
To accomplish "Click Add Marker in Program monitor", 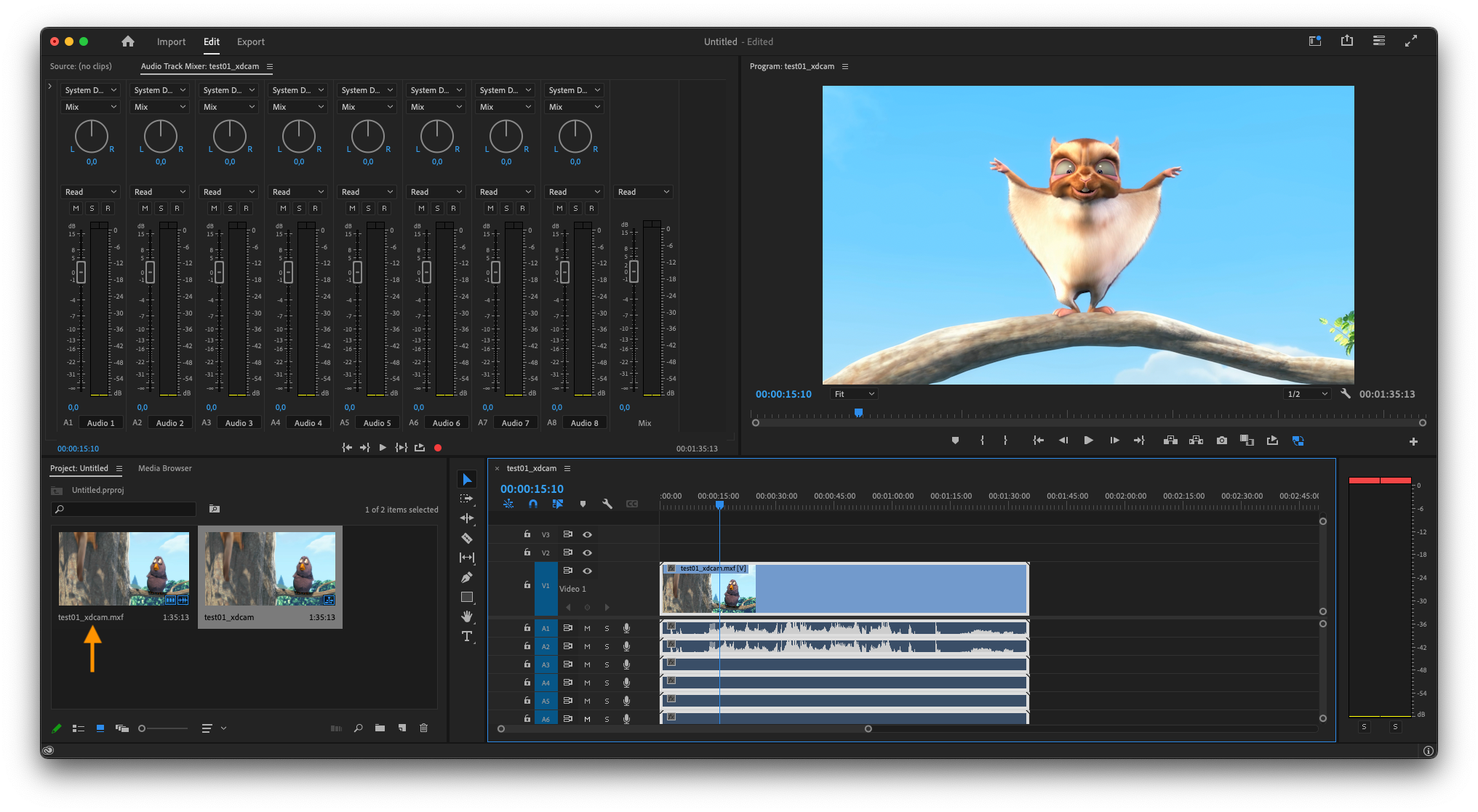I will pyautogui.click(x=955, y=441).
